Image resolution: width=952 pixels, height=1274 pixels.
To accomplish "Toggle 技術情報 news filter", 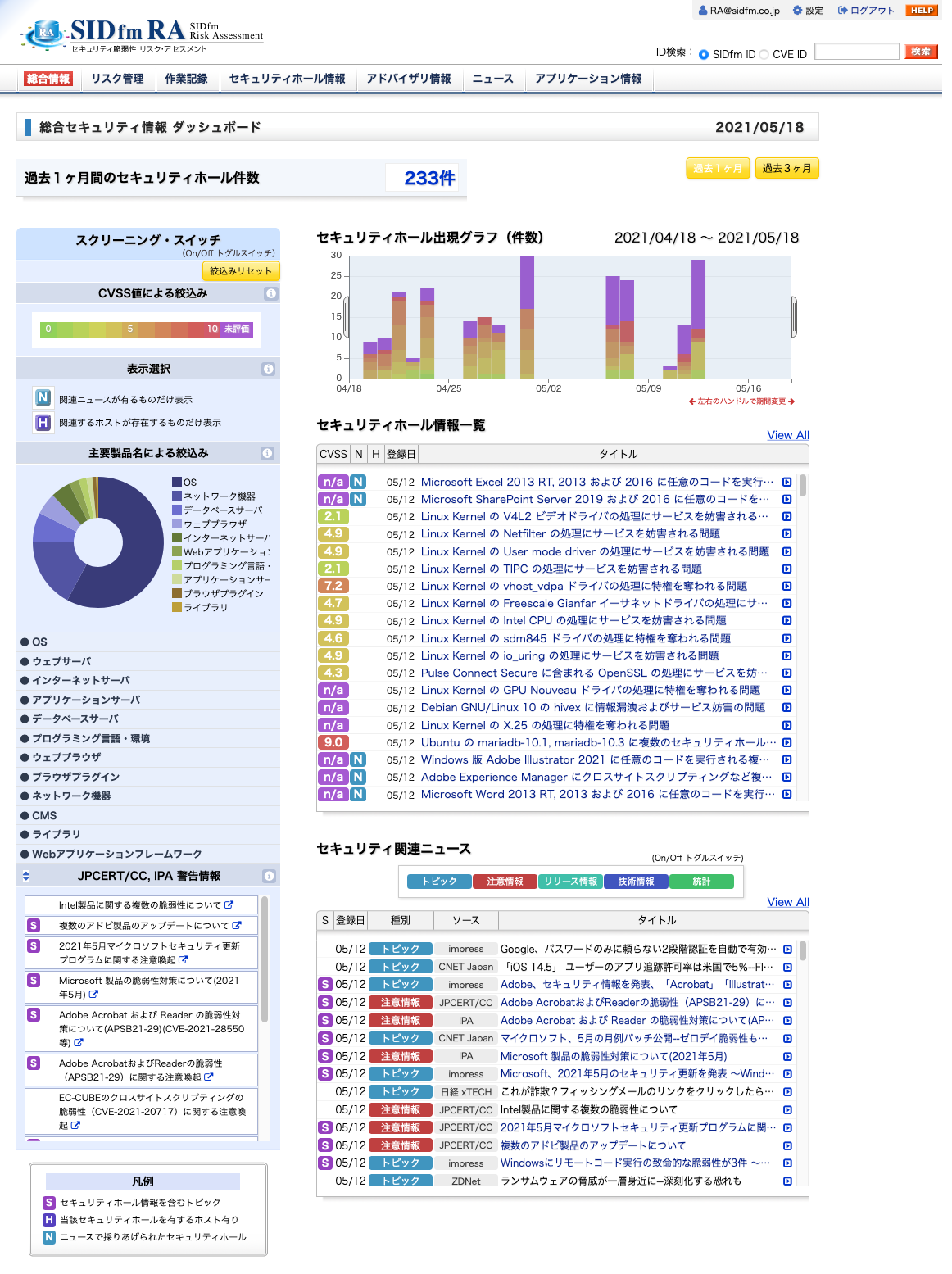I will tap(636, 882).
